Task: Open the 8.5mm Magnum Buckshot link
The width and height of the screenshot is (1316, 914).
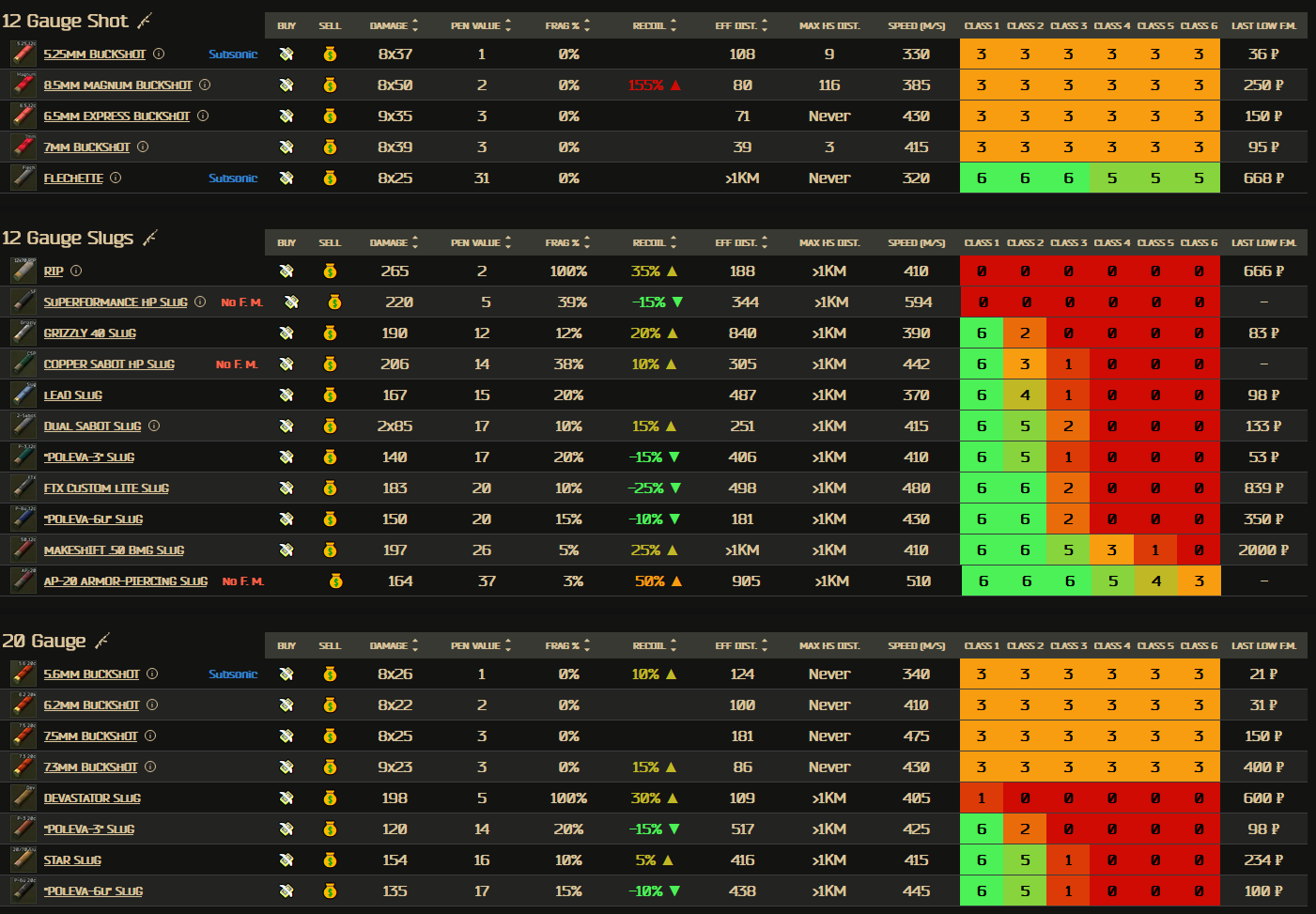Action: (117, 85)
